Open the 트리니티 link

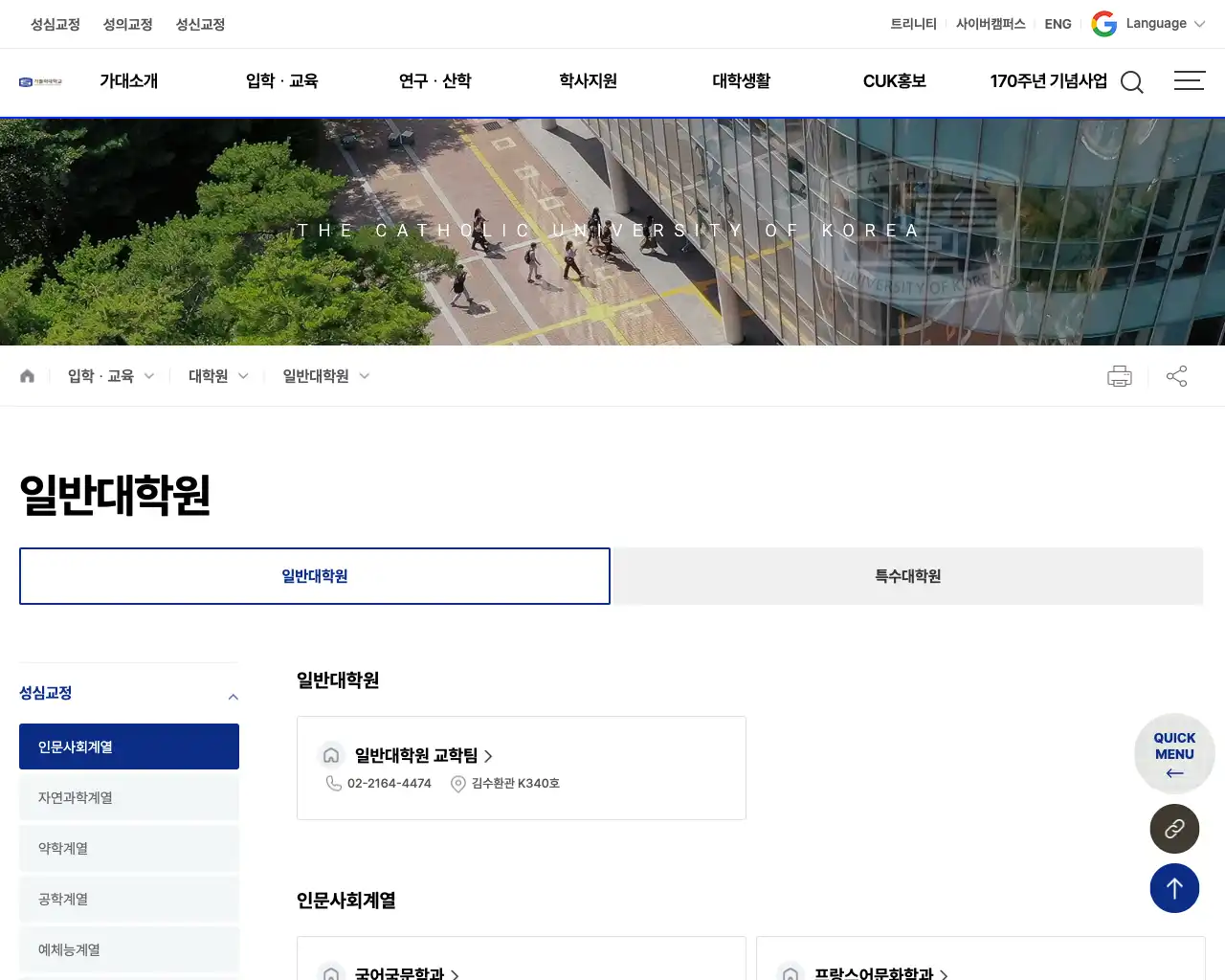[x=913, y=24]
